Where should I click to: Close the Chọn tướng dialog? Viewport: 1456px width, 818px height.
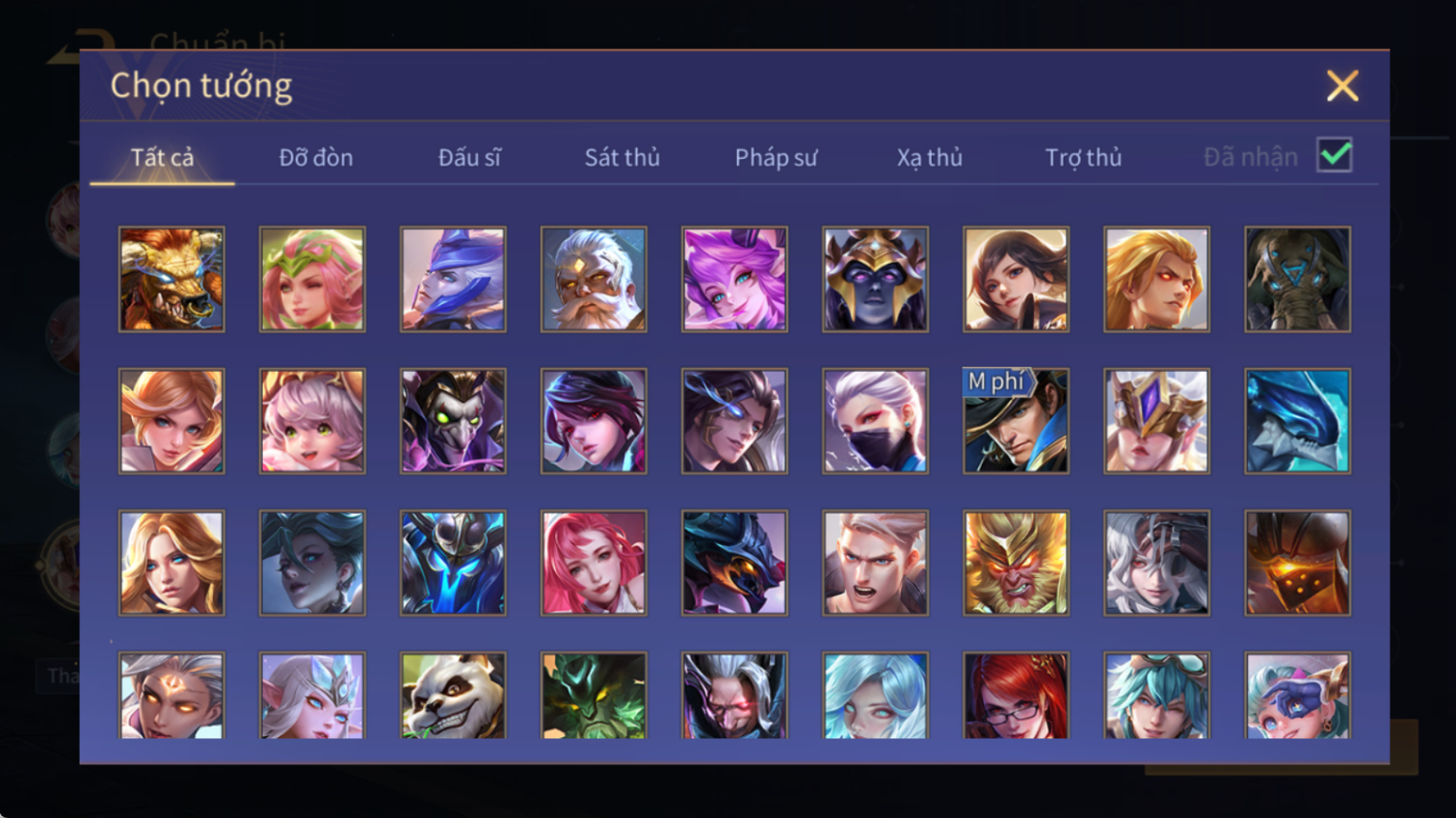point(1342,86)
